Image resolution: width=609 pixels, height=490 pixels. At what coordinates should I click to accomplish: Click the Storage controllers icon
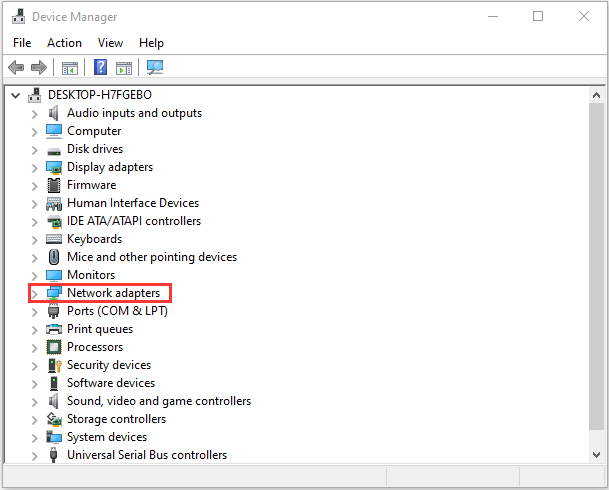pyautogui.click(x=54, y=419)
